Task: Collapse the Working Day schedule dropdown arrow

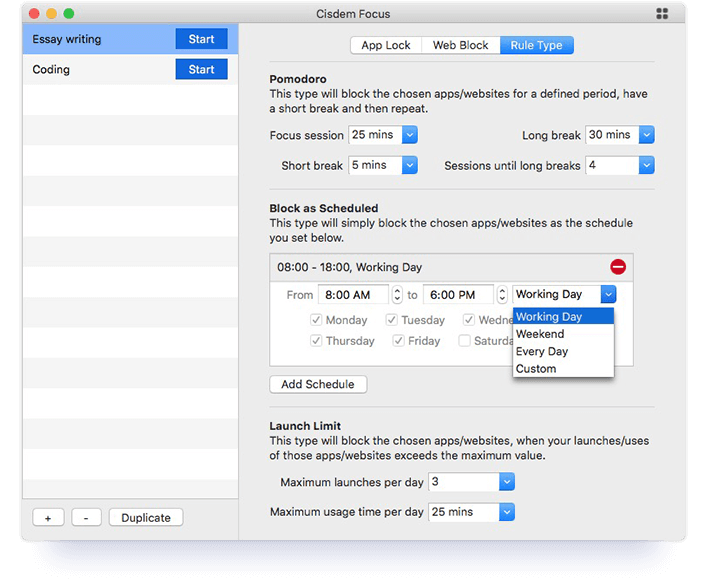Action: pos(608,294)
